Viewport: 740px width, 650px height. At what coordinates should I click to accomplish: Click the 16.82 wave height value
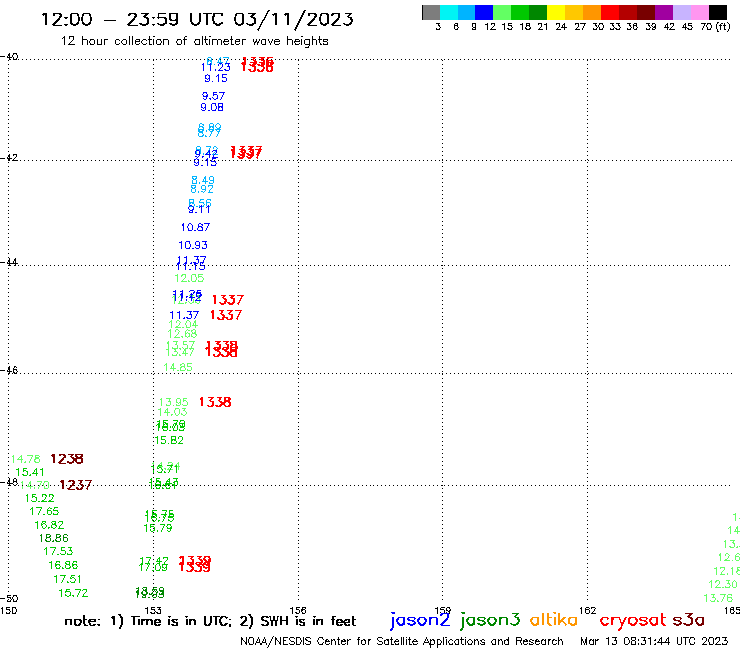[x=49, y=525]
